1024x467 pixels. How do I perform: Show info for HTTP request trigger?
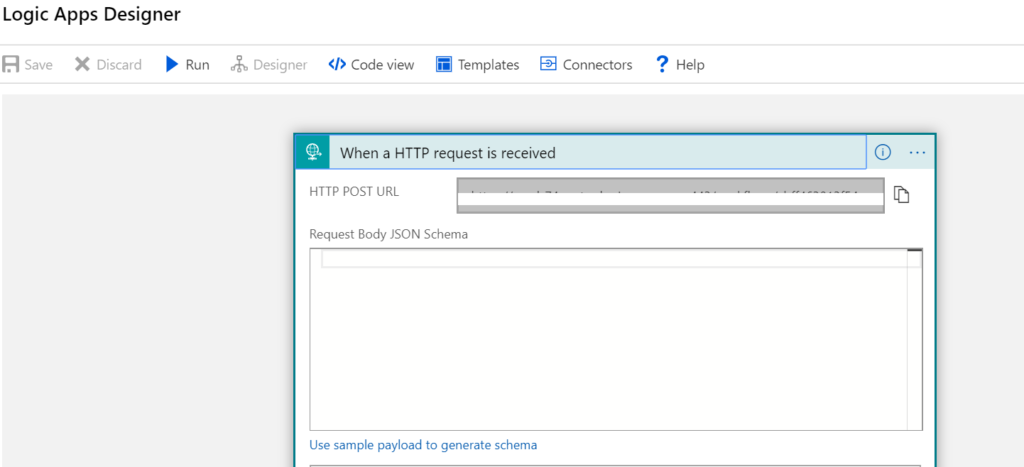[x=882, y=152]
